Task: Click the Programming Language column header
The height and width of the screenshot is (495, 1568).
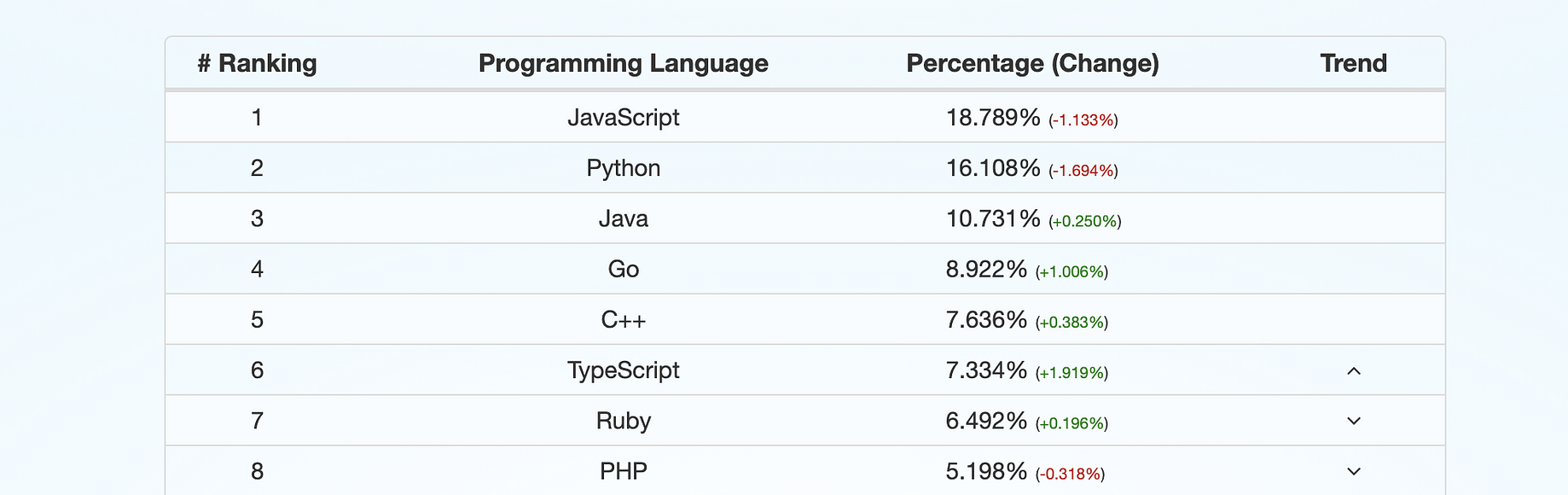Action: 623,63
